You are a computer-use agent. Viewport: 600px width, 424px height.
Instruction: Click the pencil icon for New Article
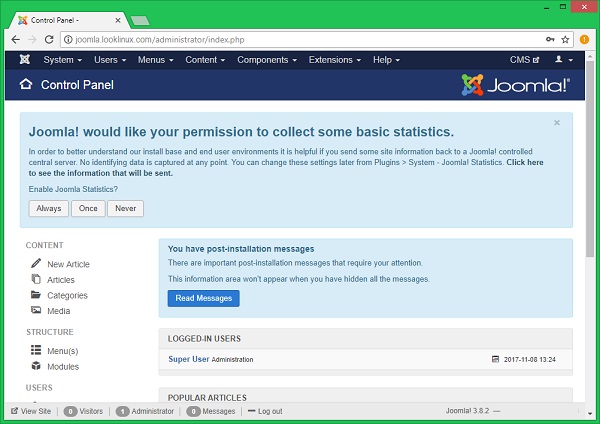pos(36,263)
